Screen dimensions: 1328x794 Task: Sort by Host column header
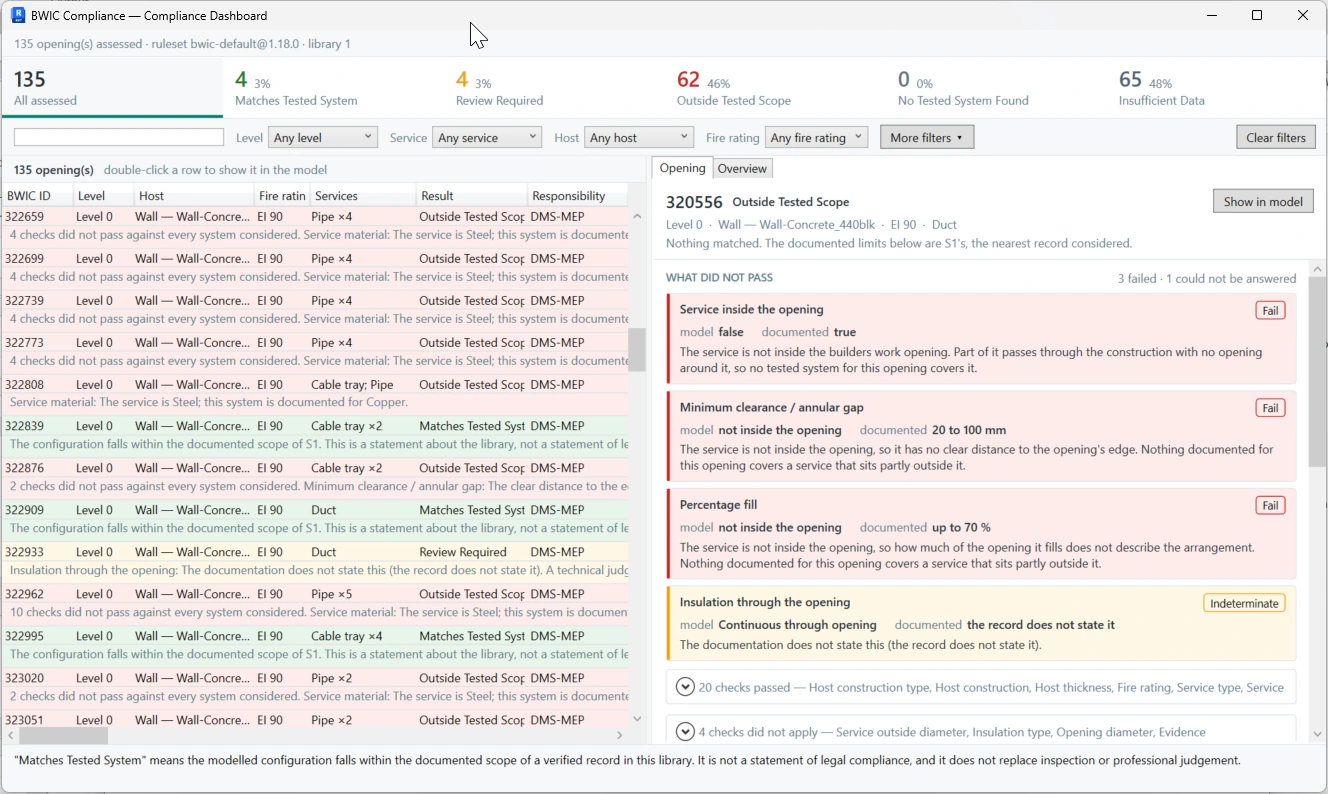tap(193, 196)
